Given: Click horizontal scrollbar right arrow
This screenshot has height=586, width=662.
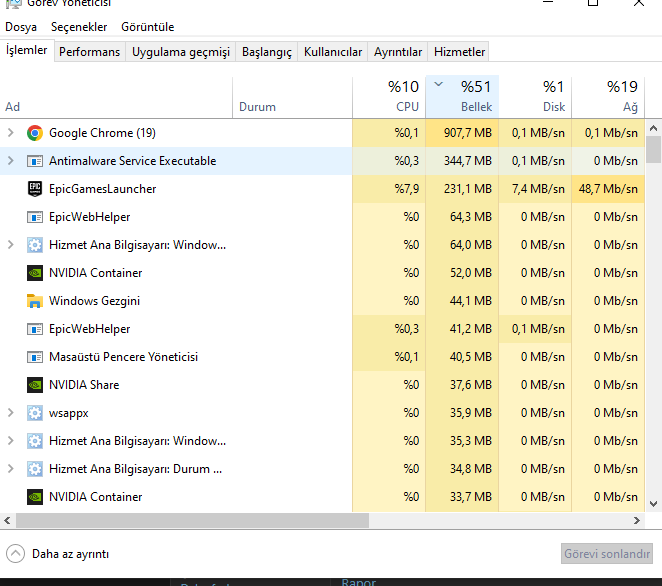Looking at the screenshot, I should click(x=637, y=521).
